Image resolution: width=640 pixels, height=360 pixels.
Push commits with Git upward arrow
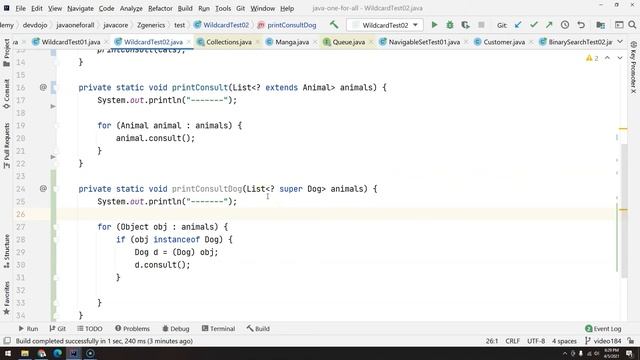549,25
